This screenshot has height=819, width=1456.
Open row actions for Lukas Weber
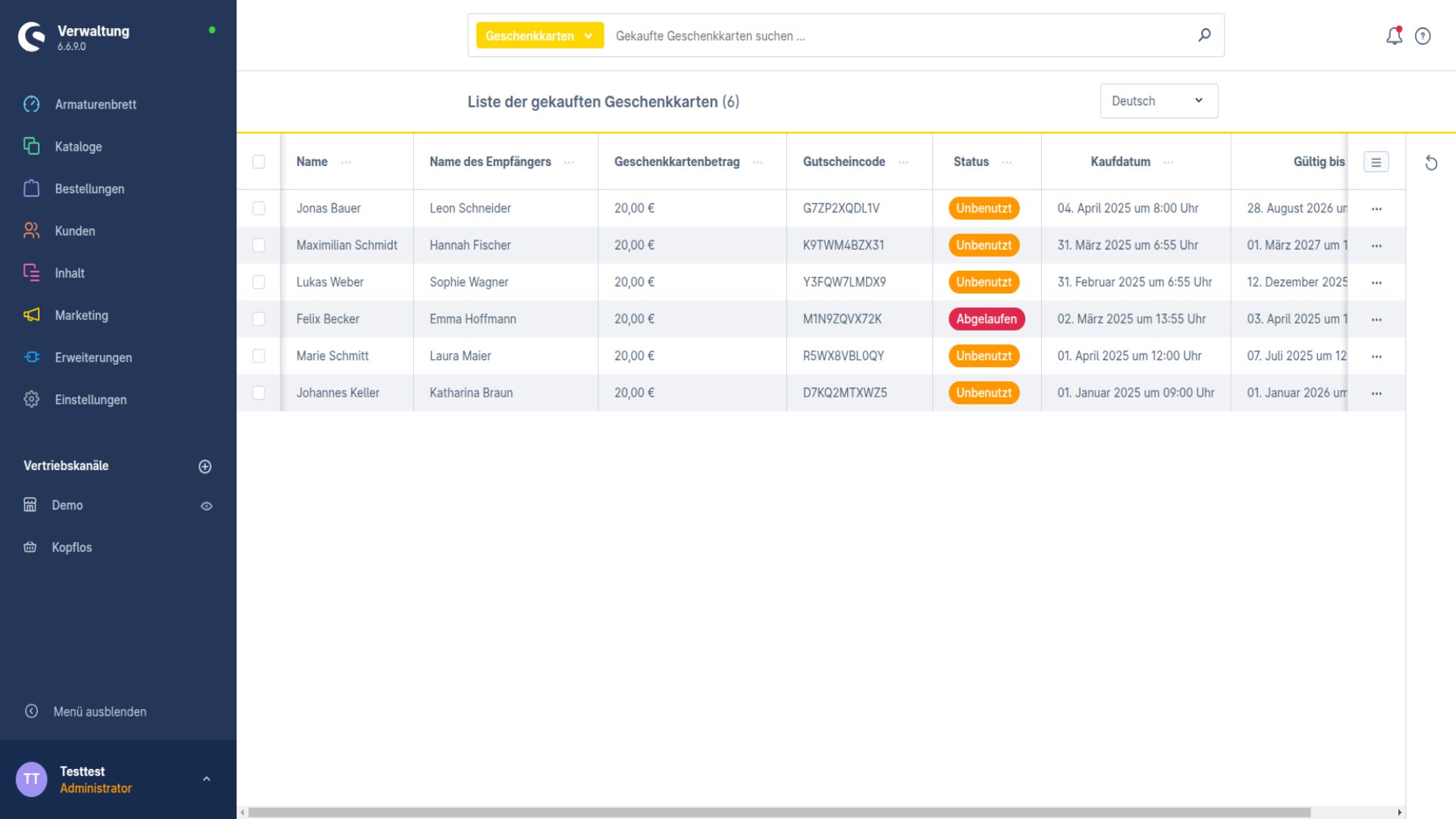click(x=1376, y=282)
